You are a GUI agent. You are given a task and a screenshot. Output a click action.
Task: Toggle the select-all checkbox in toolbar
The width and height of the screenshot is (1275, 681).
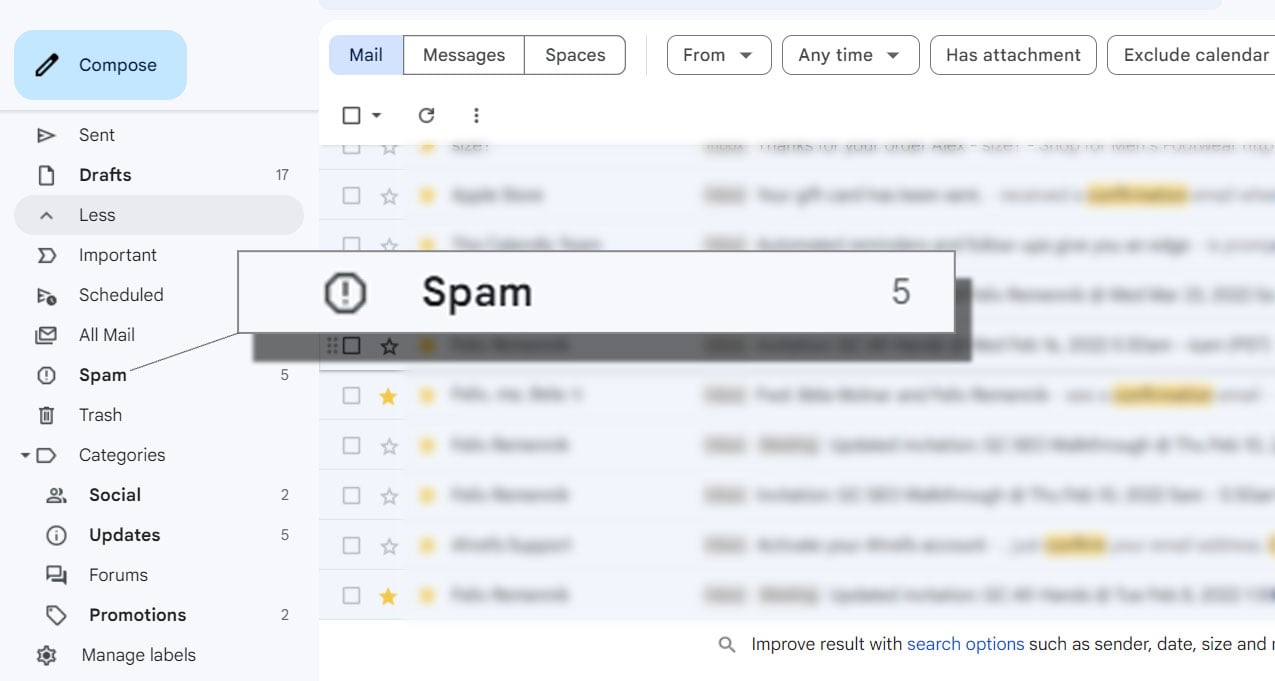pos(351,115)
